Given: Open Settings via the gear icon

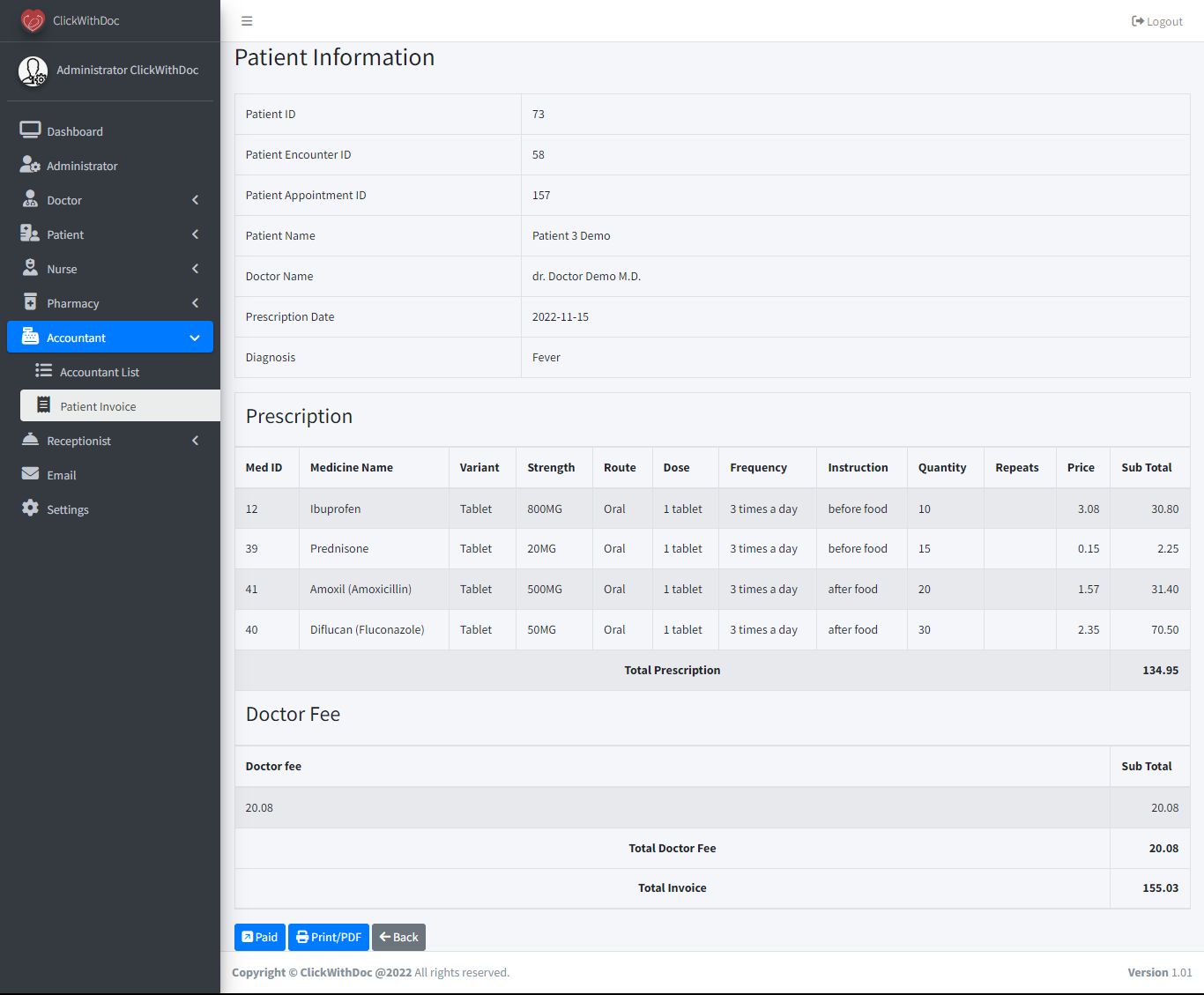Looking at the screenshot, I should 30,509.
